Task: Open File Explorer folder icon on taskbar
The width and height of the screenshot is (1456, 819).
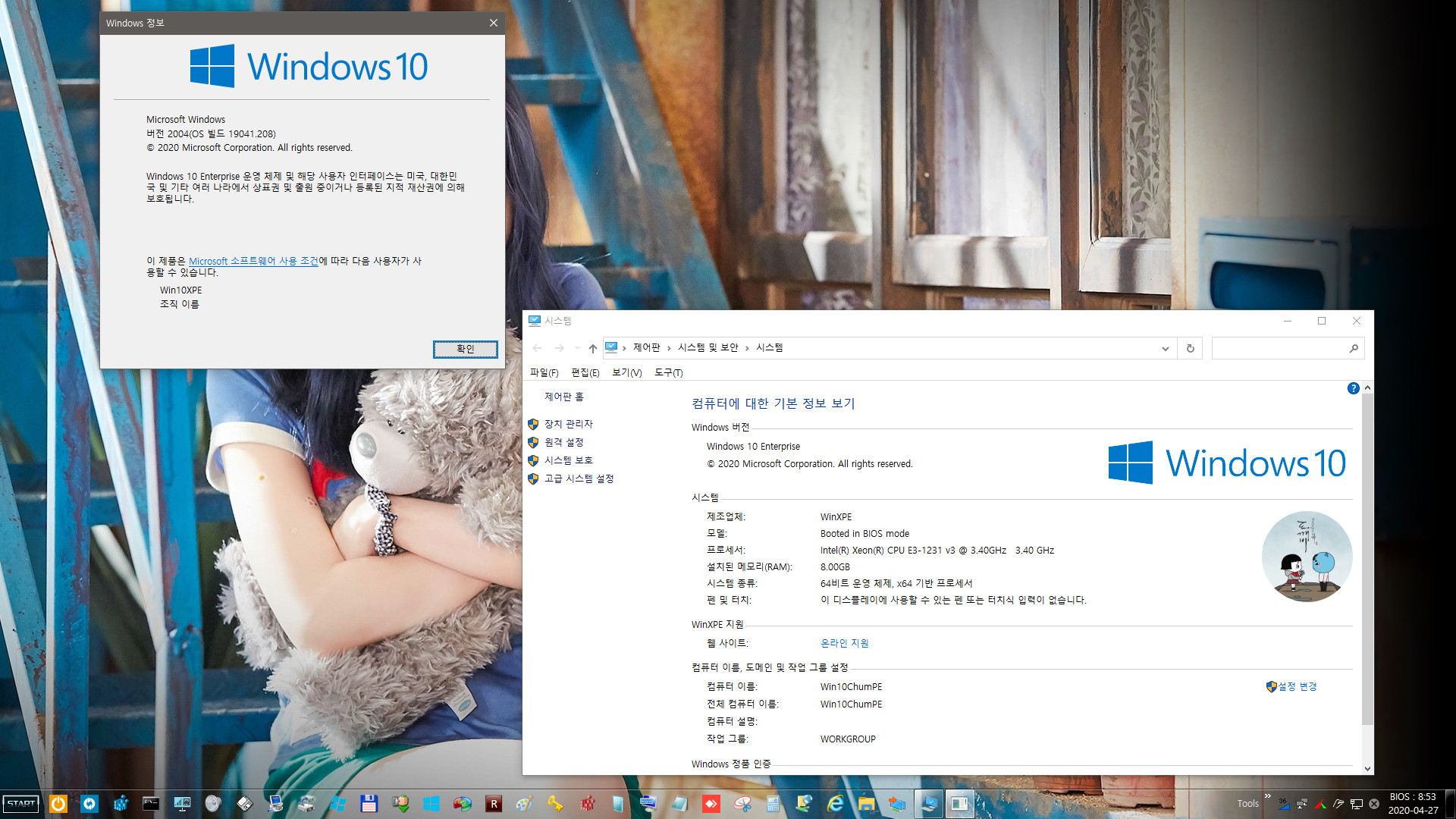Action: [x=866, y=804]
